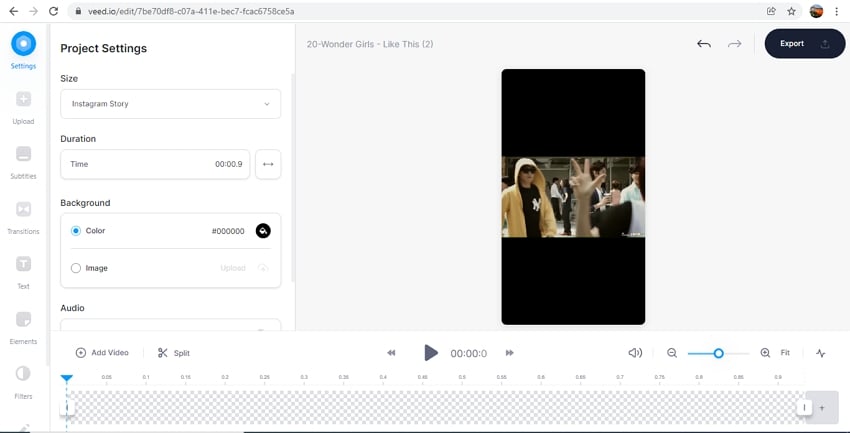850x433 pixels.
Task: Open the Elements sidebar tab
Action: pyautogui.click(x=23, y=327)
